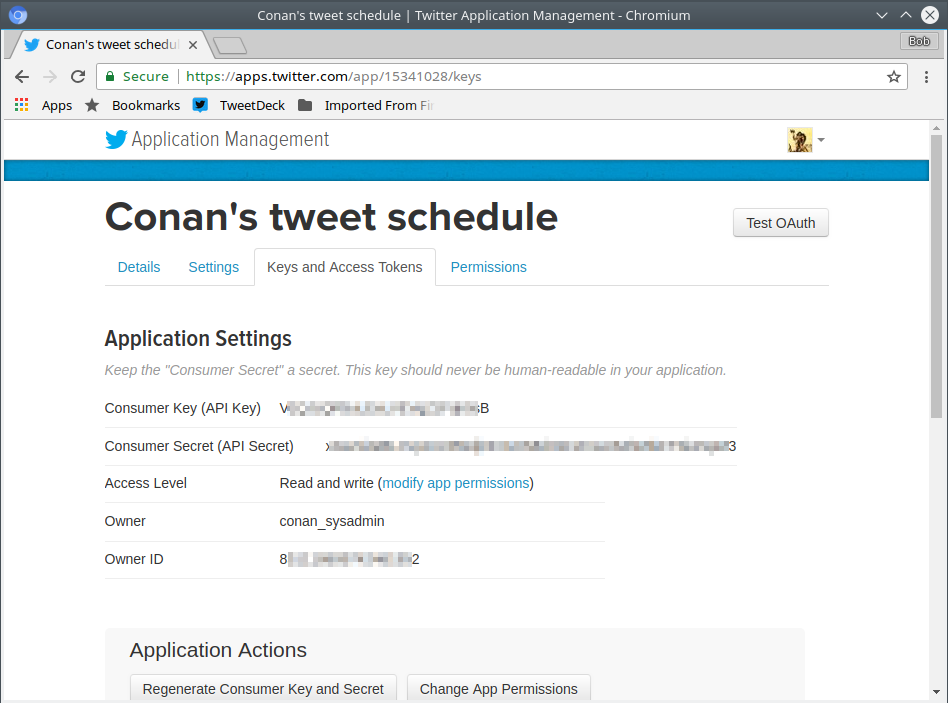
Task: Select the Conan's tweet schedule browser tab
Action: click(x=112, y=45)
